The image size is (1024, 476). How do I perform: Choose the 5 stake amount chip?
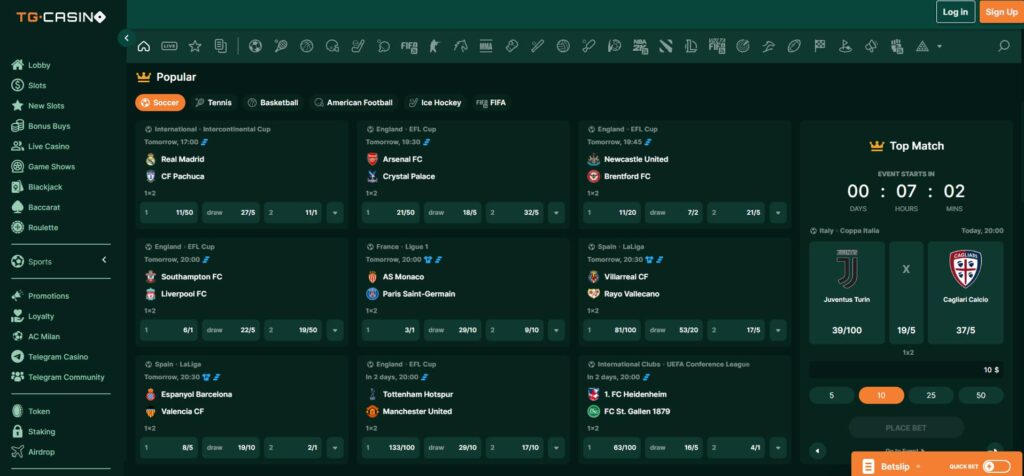click(x=831, y=395)
